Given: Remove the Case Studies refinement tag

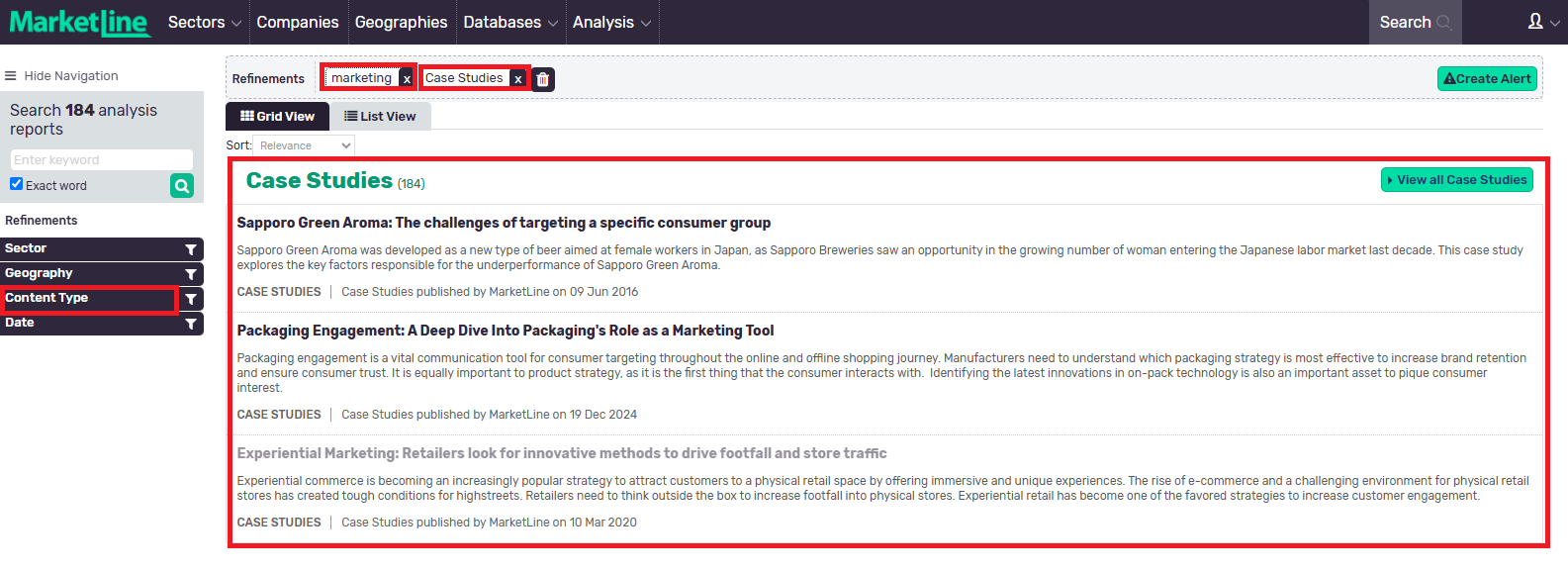Looking at the screenshot, I should click(517, 79).
